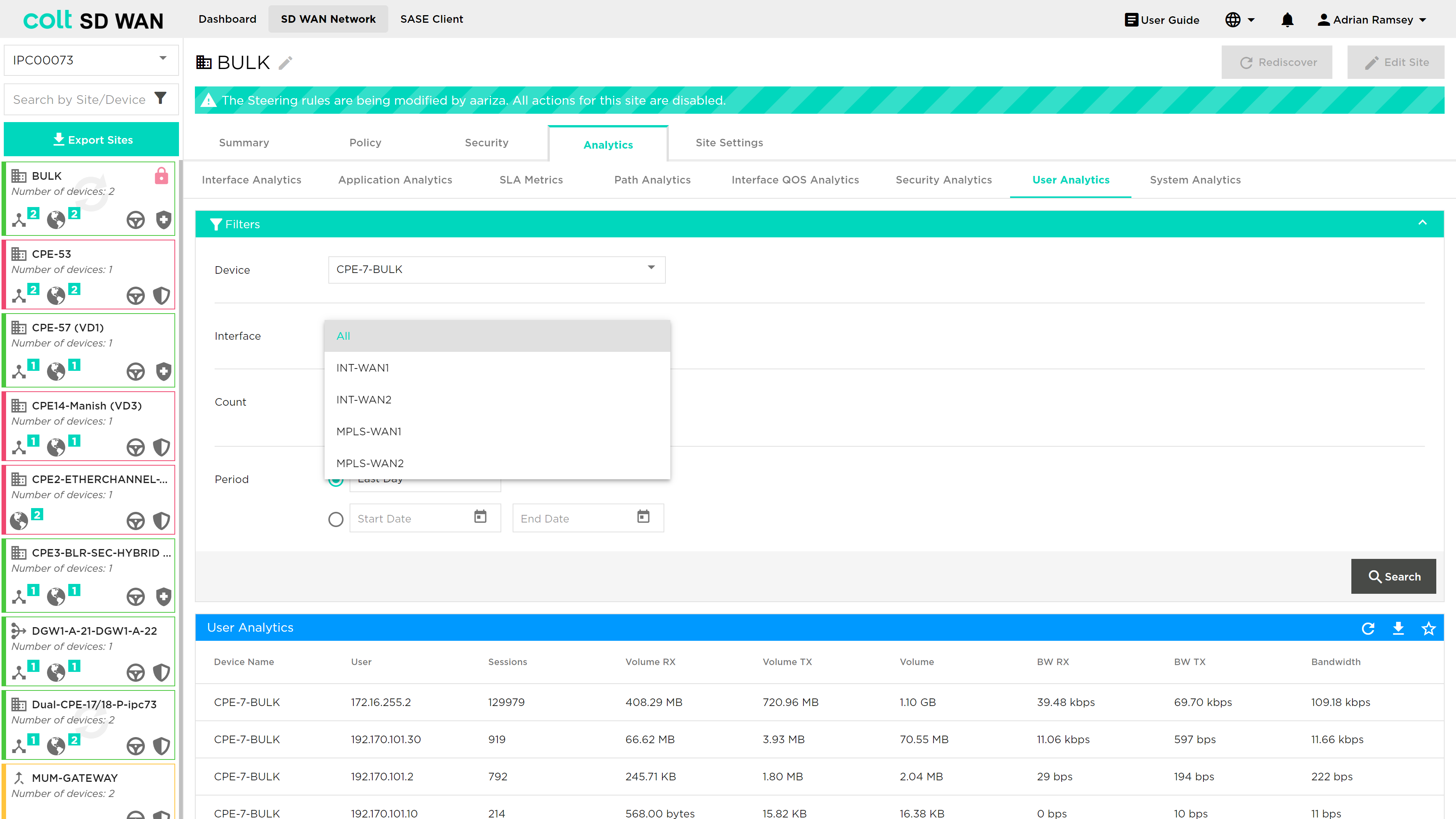
Task: Open the User Guide
Action: tap(1161, 20)
